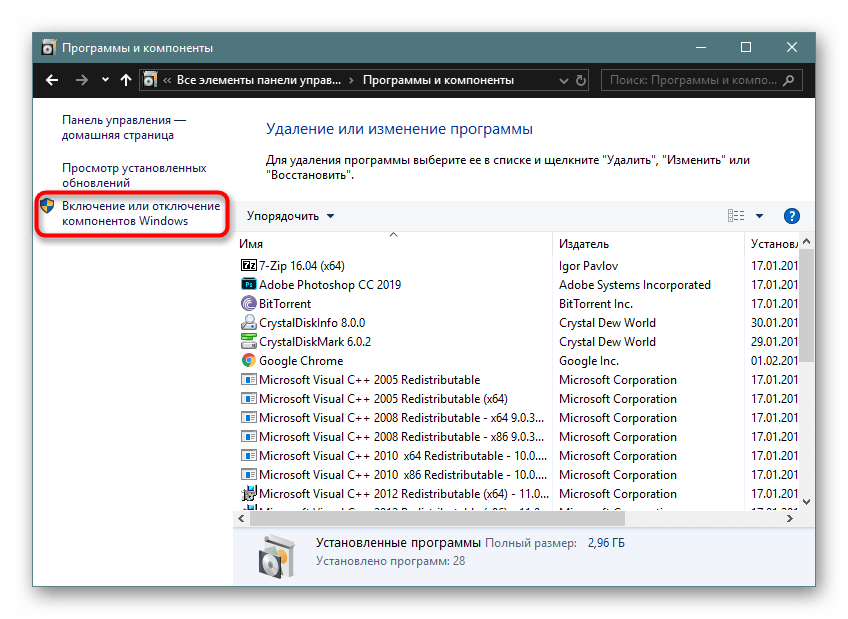This screenshot has height=619, width=848.
Task: Open the Упорядочить dropdown menu
Action: click(290, 215)
